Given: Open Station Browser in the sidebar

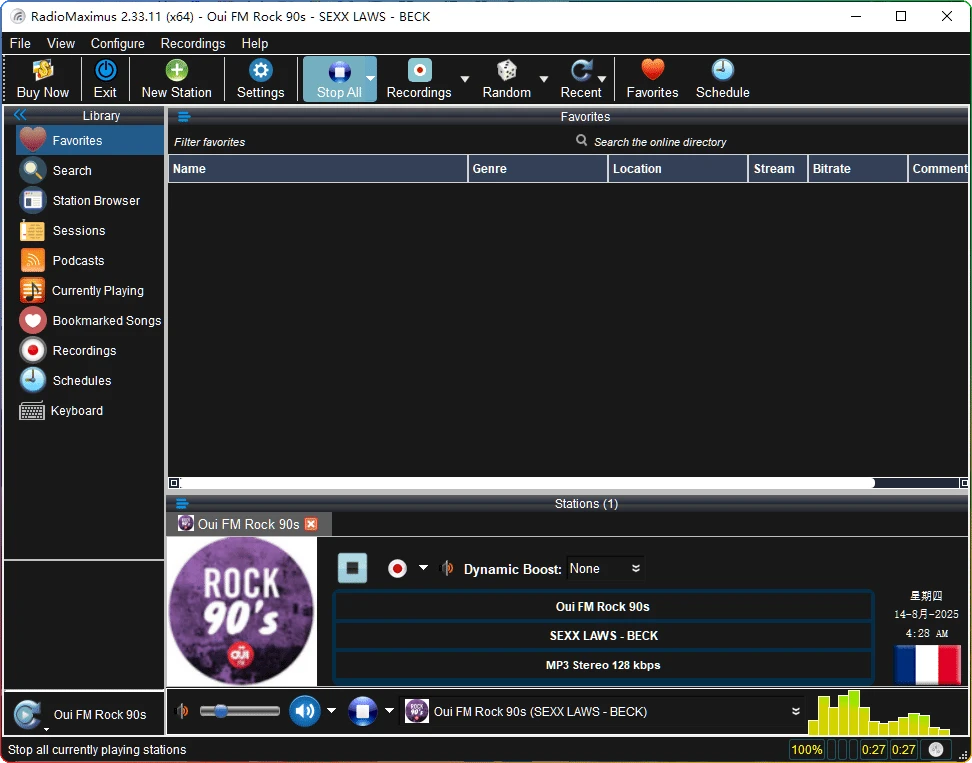Looking at the screenshot, I should [90, 201].
